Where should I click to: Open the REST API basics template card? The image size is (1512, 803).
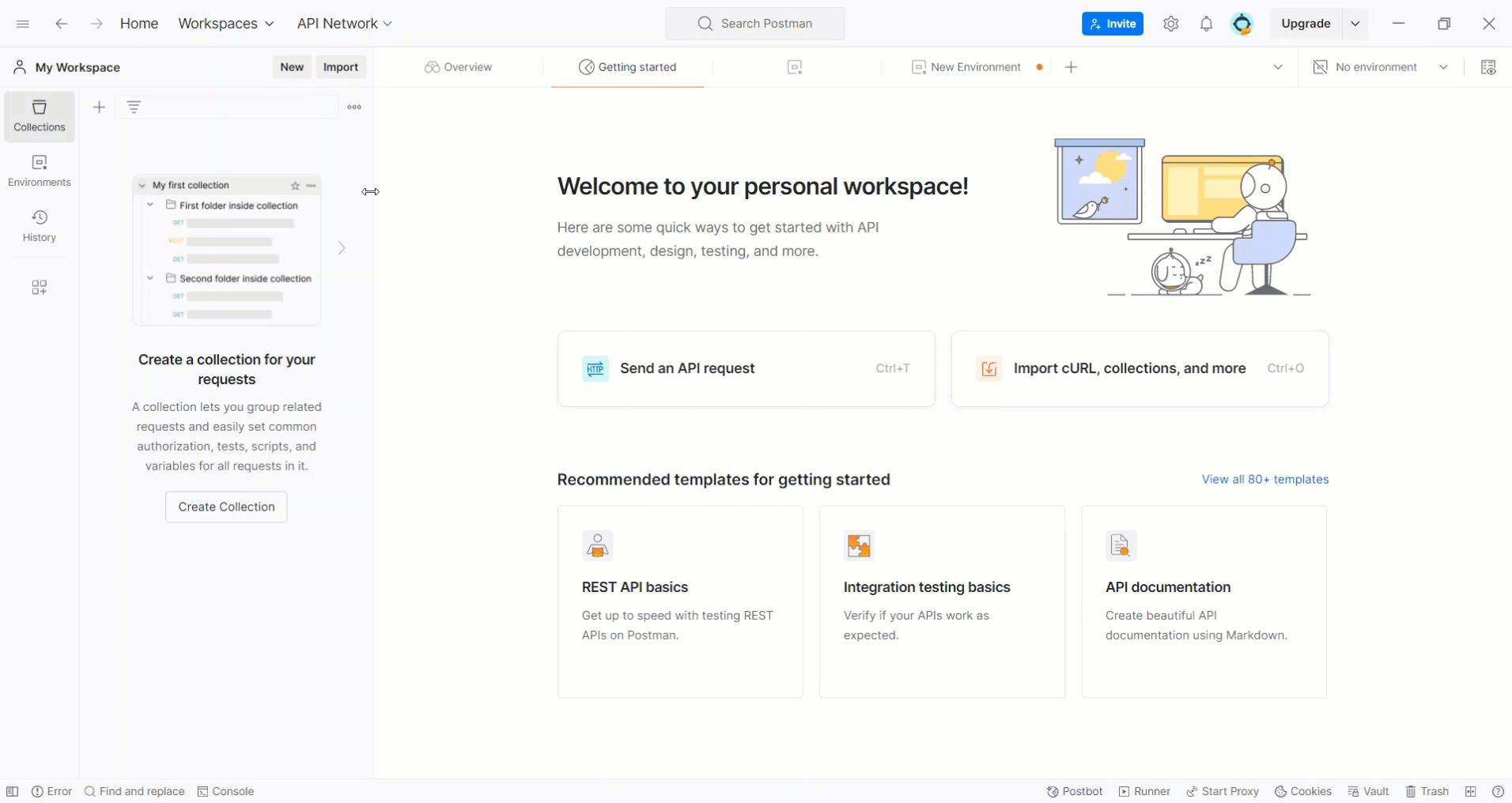[680, 602]
